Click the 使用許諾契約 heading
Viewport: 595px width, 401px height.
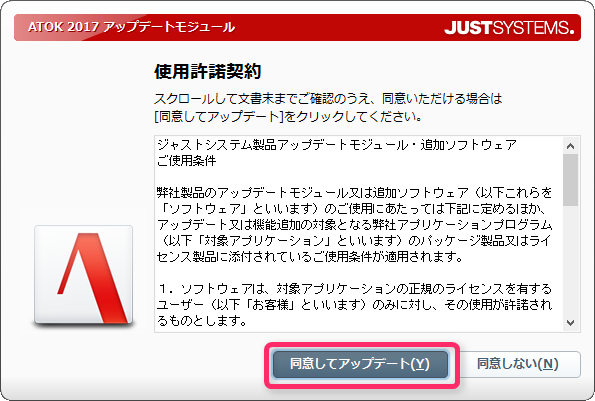coord(208,71)
